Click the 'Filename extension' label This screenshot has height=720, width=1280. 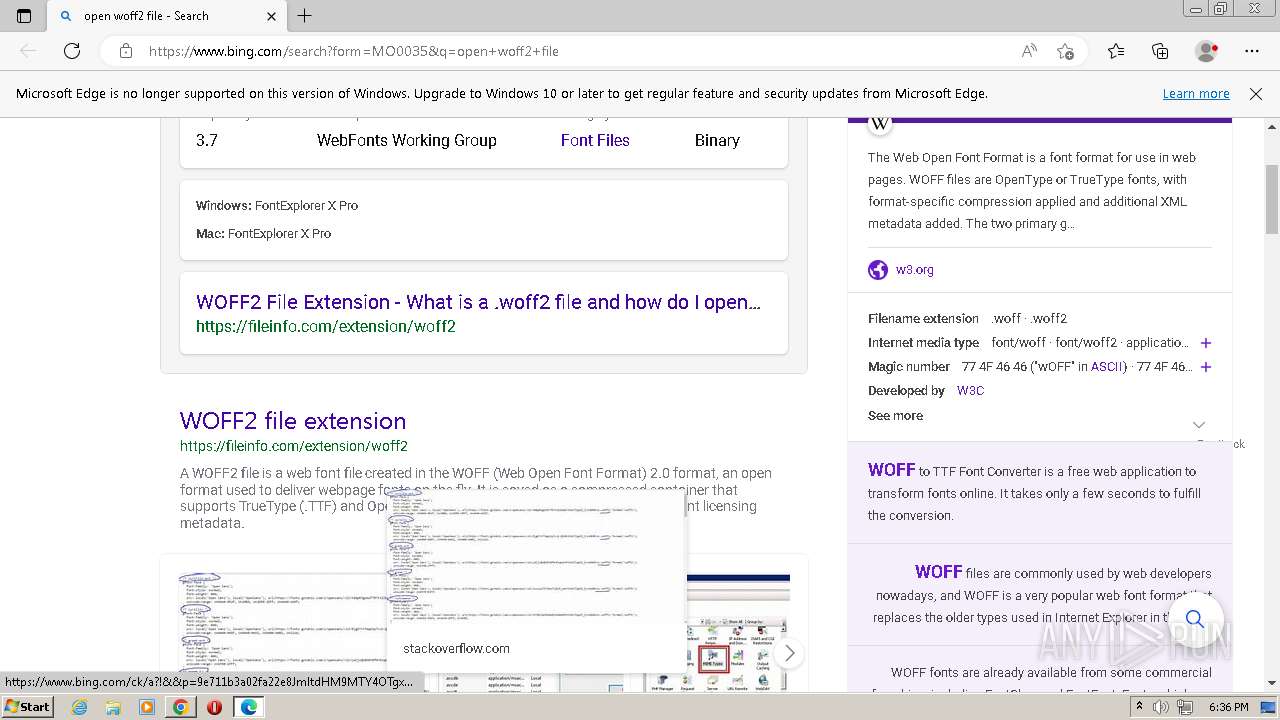tap(923, 319)
